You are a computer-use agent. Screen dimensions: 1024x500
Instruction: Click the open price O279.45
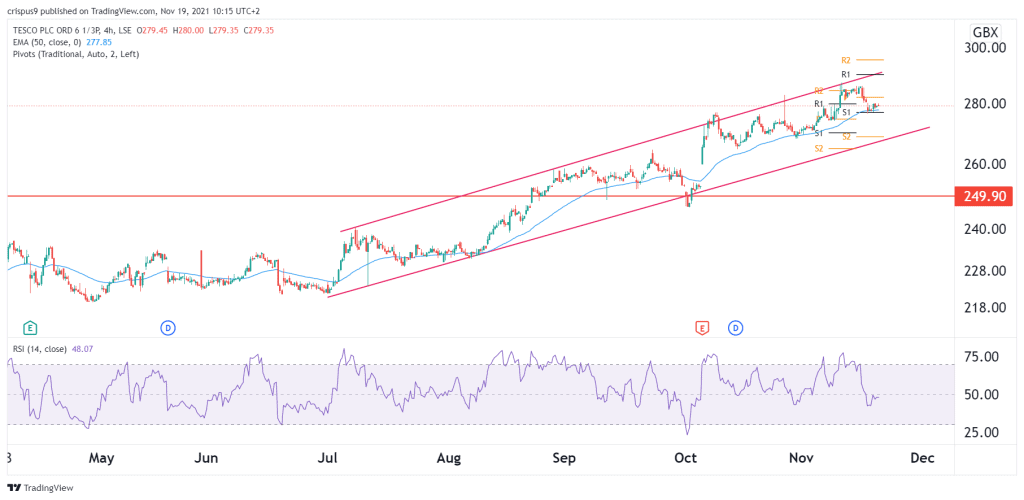pos(151,31)
